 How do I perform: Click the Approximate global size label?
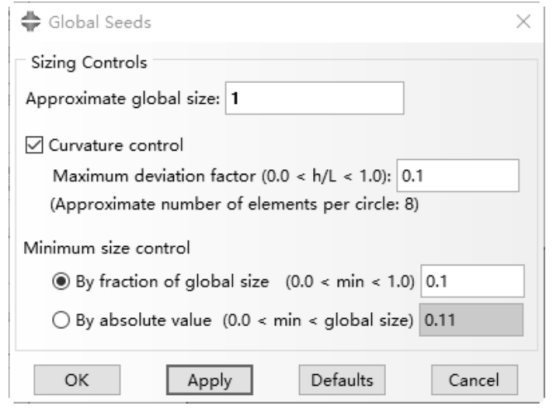pos(123,99)
